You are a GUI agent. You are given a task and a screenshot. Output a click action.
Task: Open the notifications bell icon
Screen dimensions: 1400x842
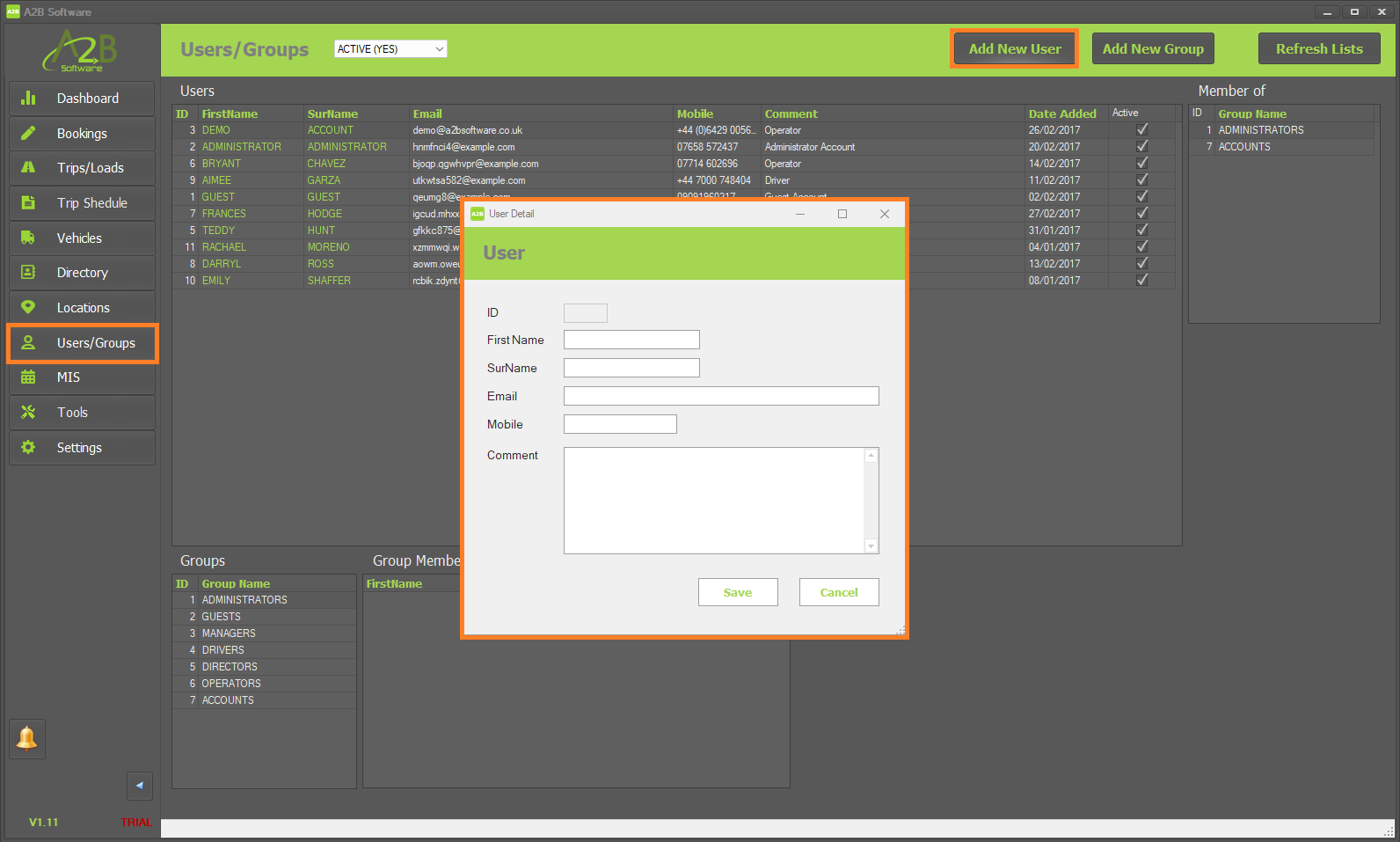click(x=27, y=738)
